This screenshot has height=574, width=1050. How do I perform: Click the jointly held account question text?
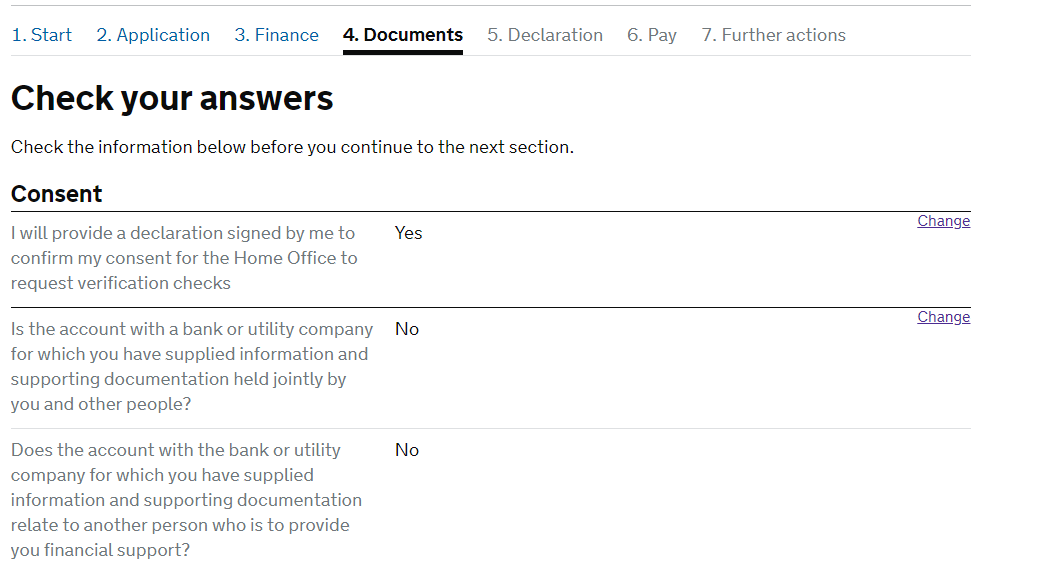point(191,366)
